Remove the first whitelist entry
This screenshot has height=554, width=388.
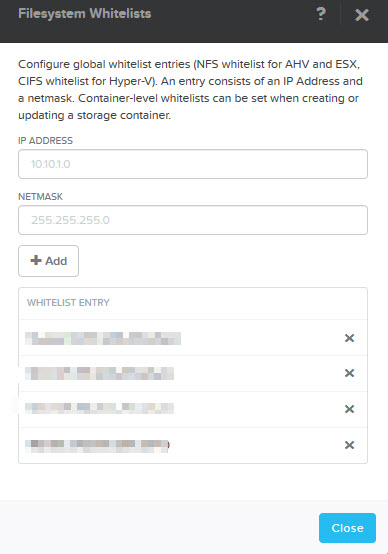click(349, 338)
